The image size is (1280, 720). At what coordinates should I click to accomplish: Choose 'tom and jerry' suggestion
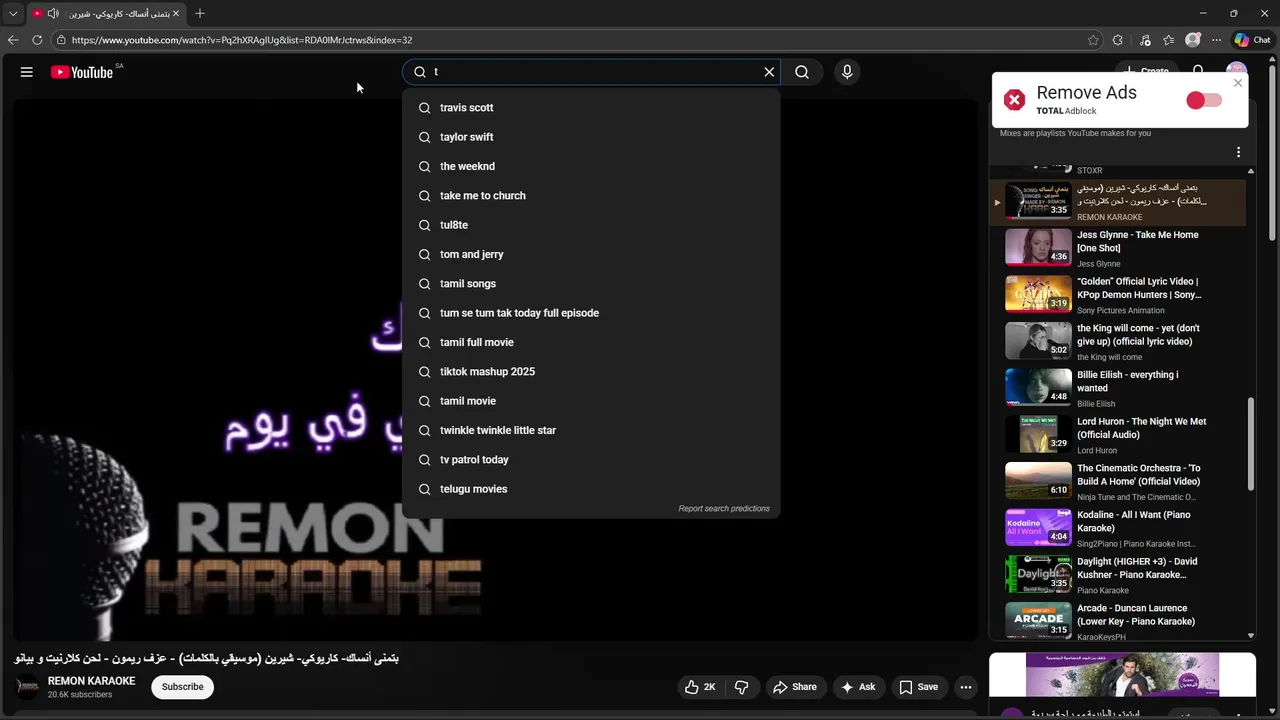590,254
